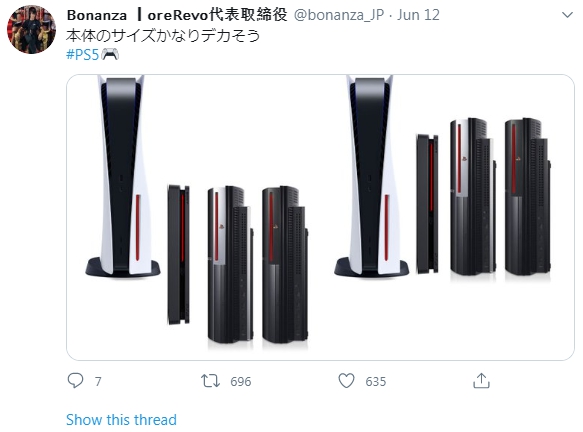
Task: Click the Bonanza oreRevo display name
Action: [x=177, y=15]
